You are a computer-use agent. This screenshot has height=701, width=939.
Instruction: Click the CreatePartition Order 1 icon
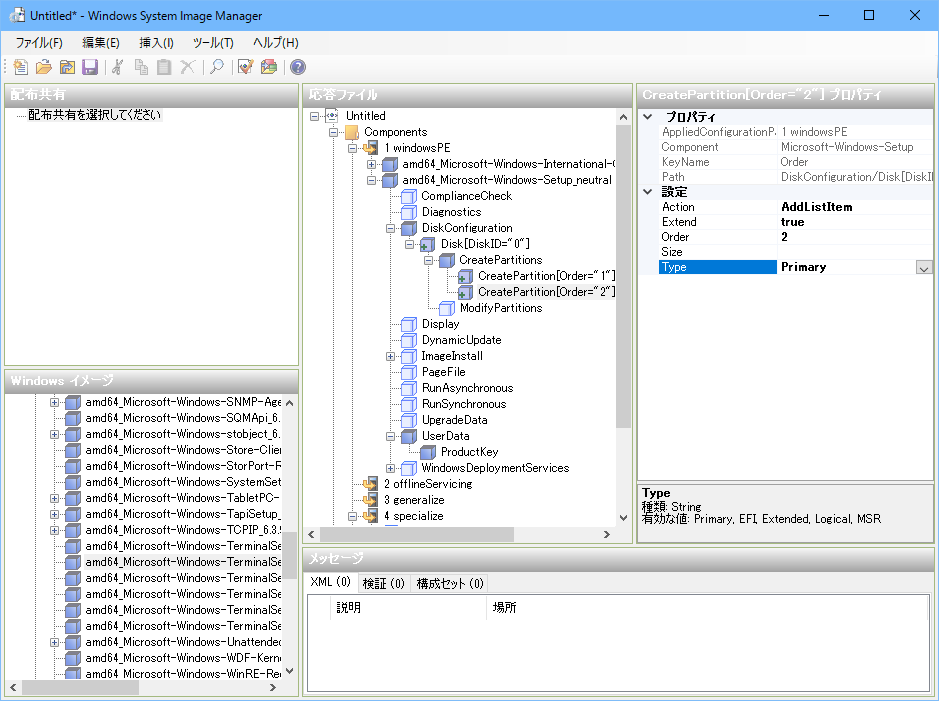click(x=465, y=276)
